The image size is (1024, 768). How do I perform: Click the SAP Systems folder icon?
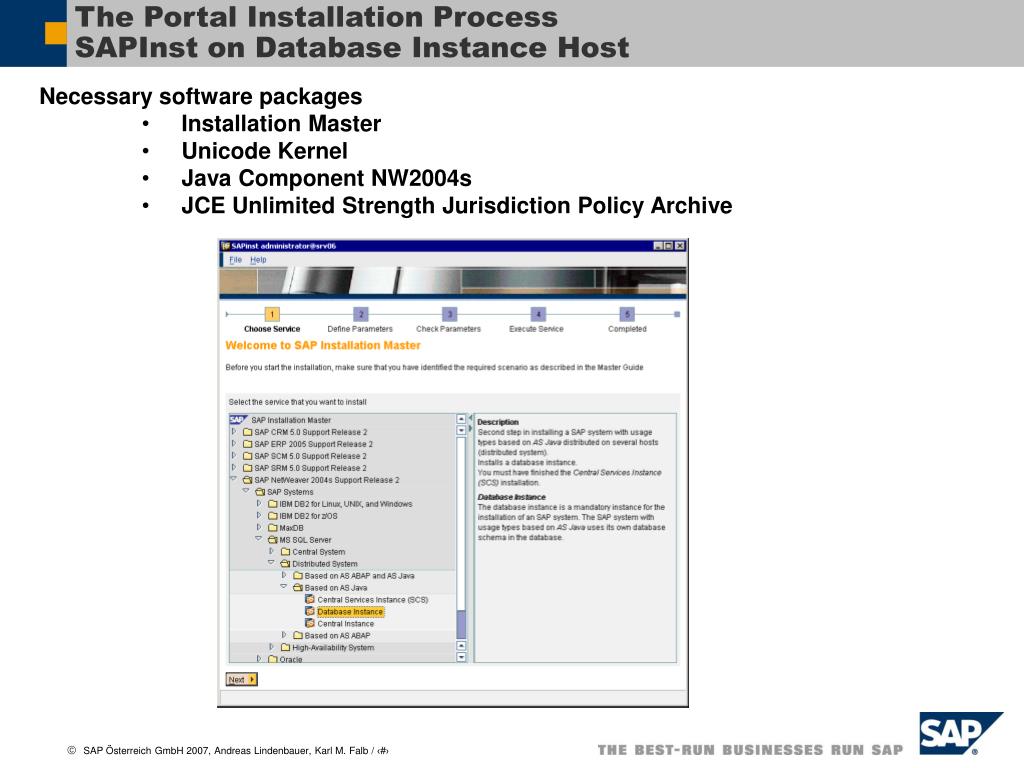point(260,492)
